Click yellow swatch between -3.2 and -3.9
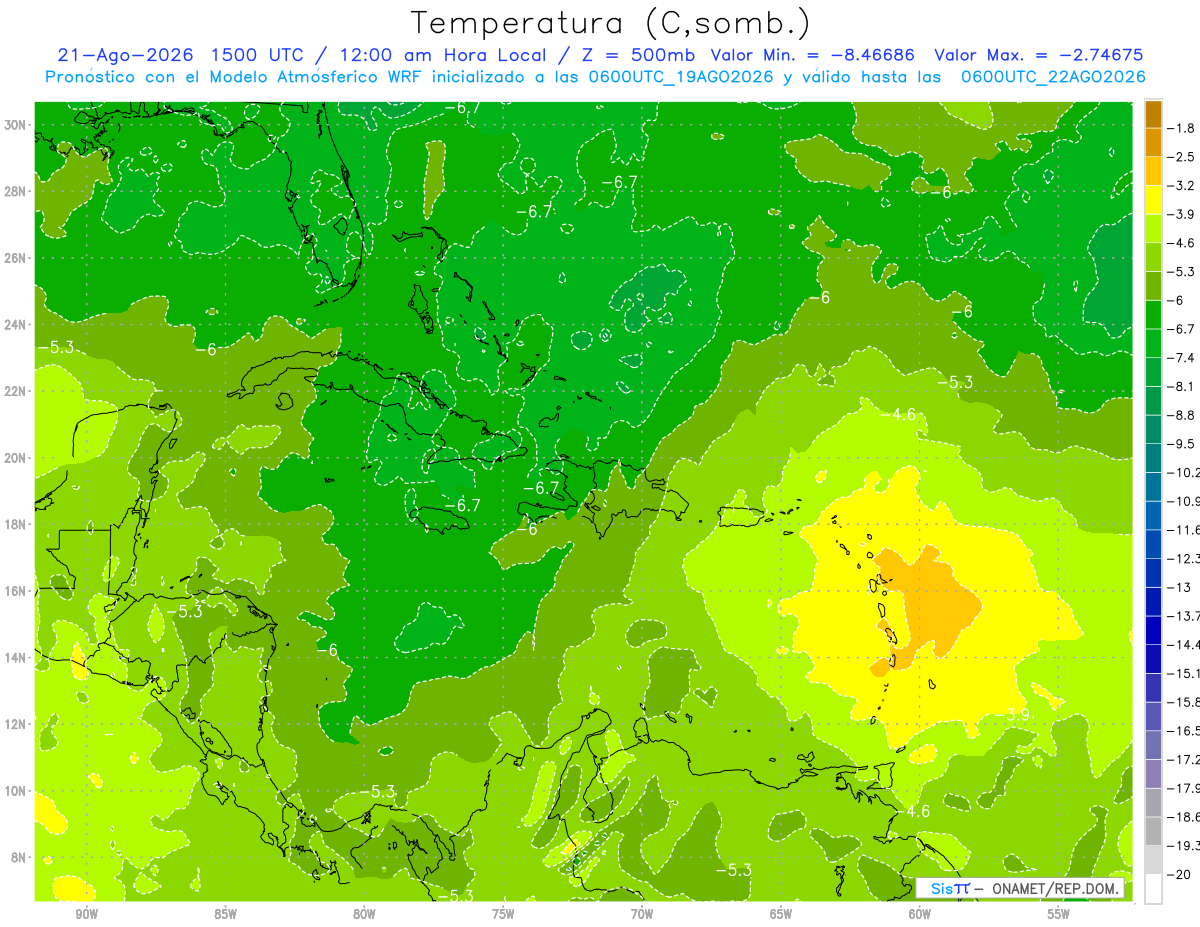 1153,200
